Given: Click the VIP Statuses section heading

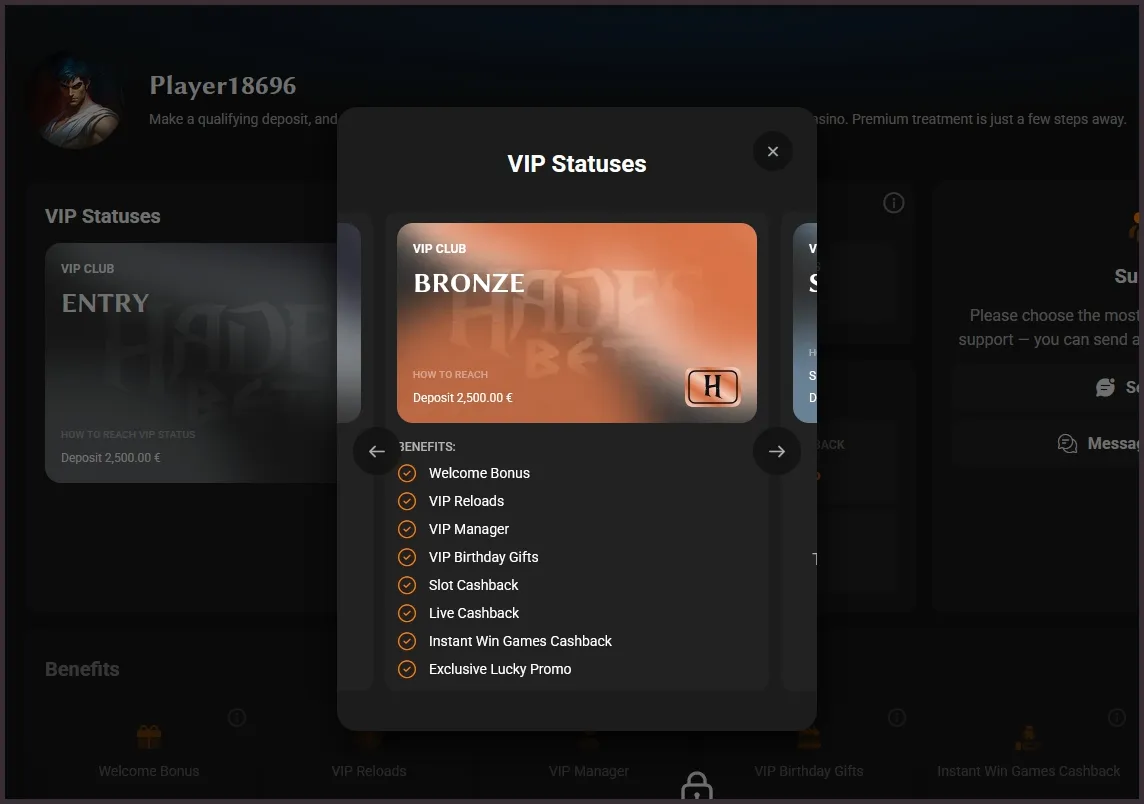Looking at the screenshot, I should [x=102, y=216].
